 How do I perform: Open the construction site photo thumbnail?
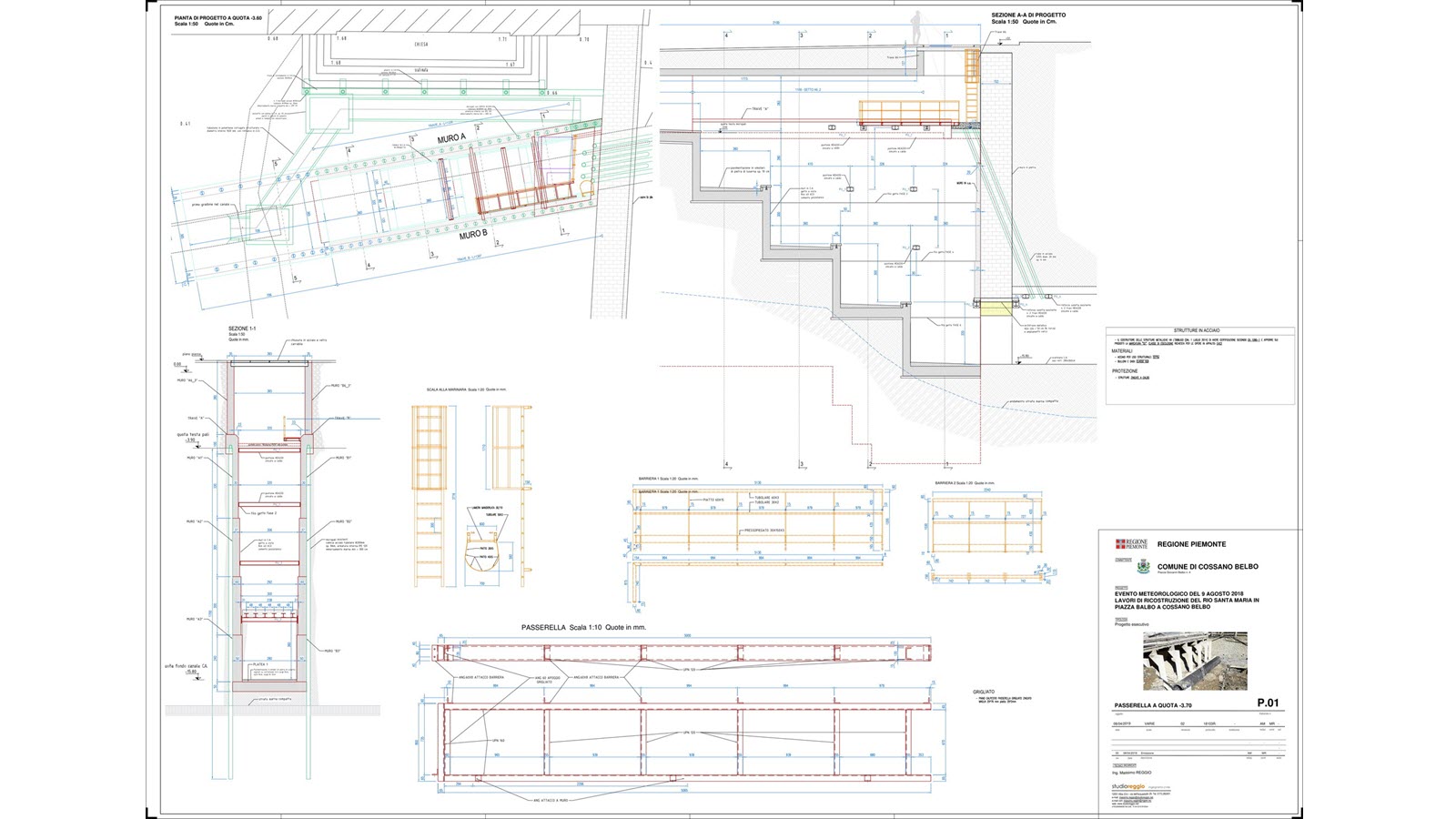pyautogui.click(x=1195, y=661)
